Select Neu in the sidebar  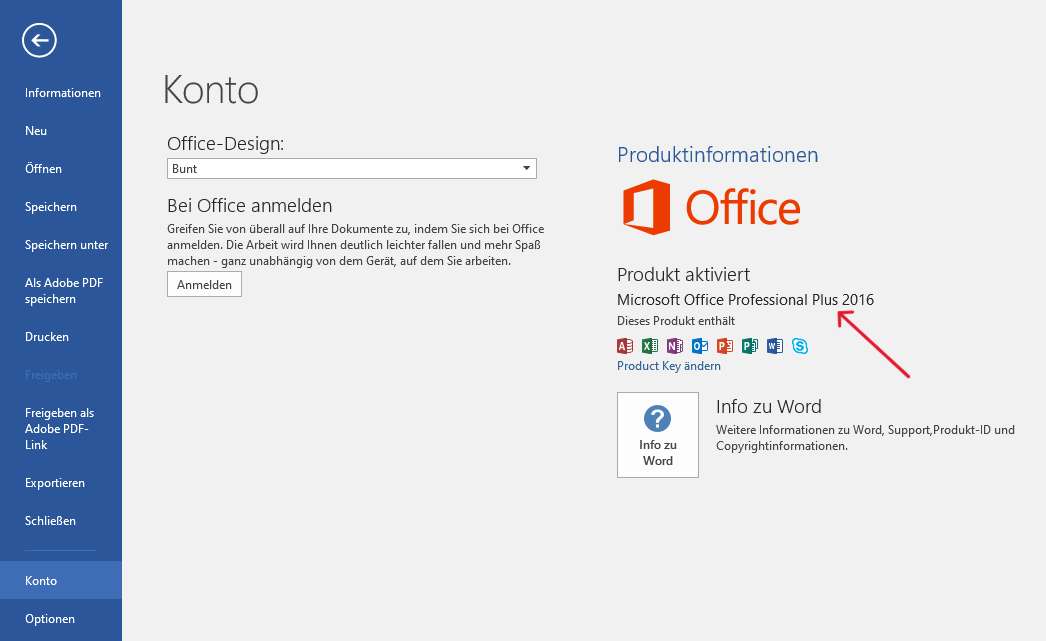[x=36, y=131]
